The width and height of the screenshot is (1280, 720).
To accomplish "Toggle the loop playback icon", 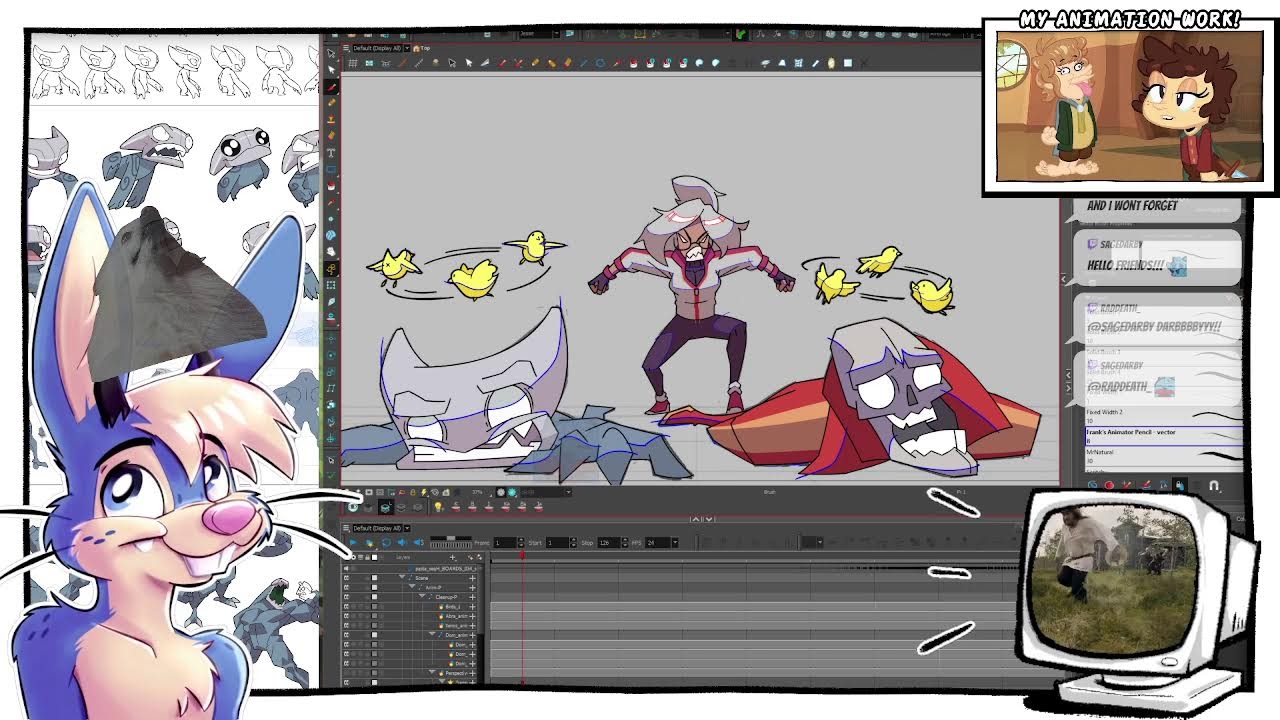I will (386, 543).
